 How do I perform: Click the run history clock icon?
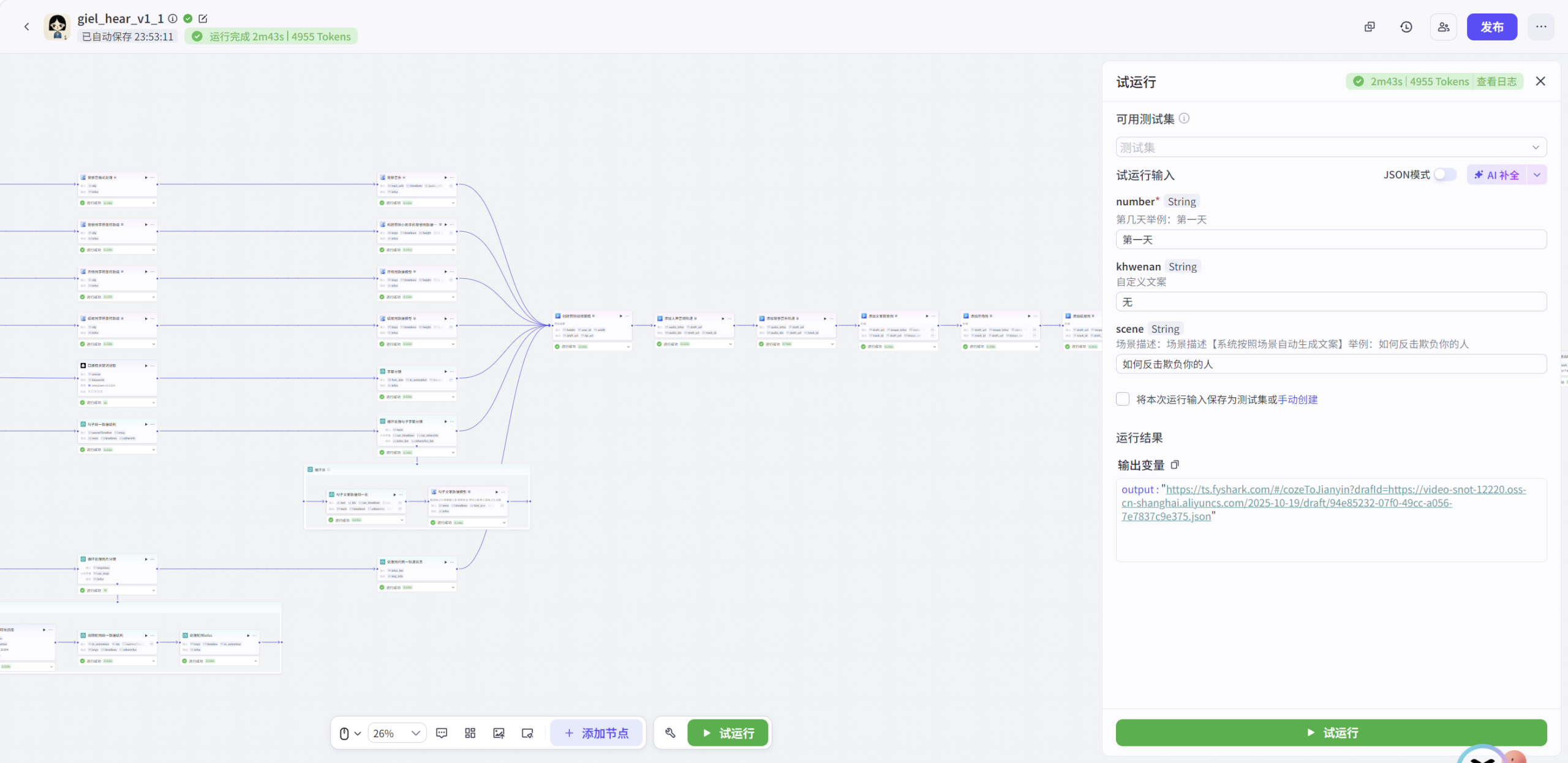coord(1406,27)
